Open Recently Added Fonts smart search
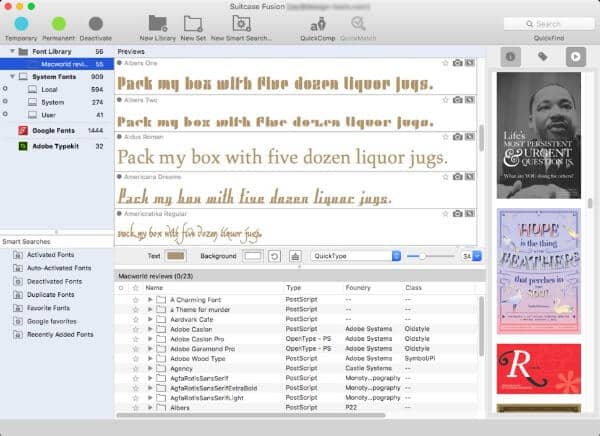 point(60,334)
